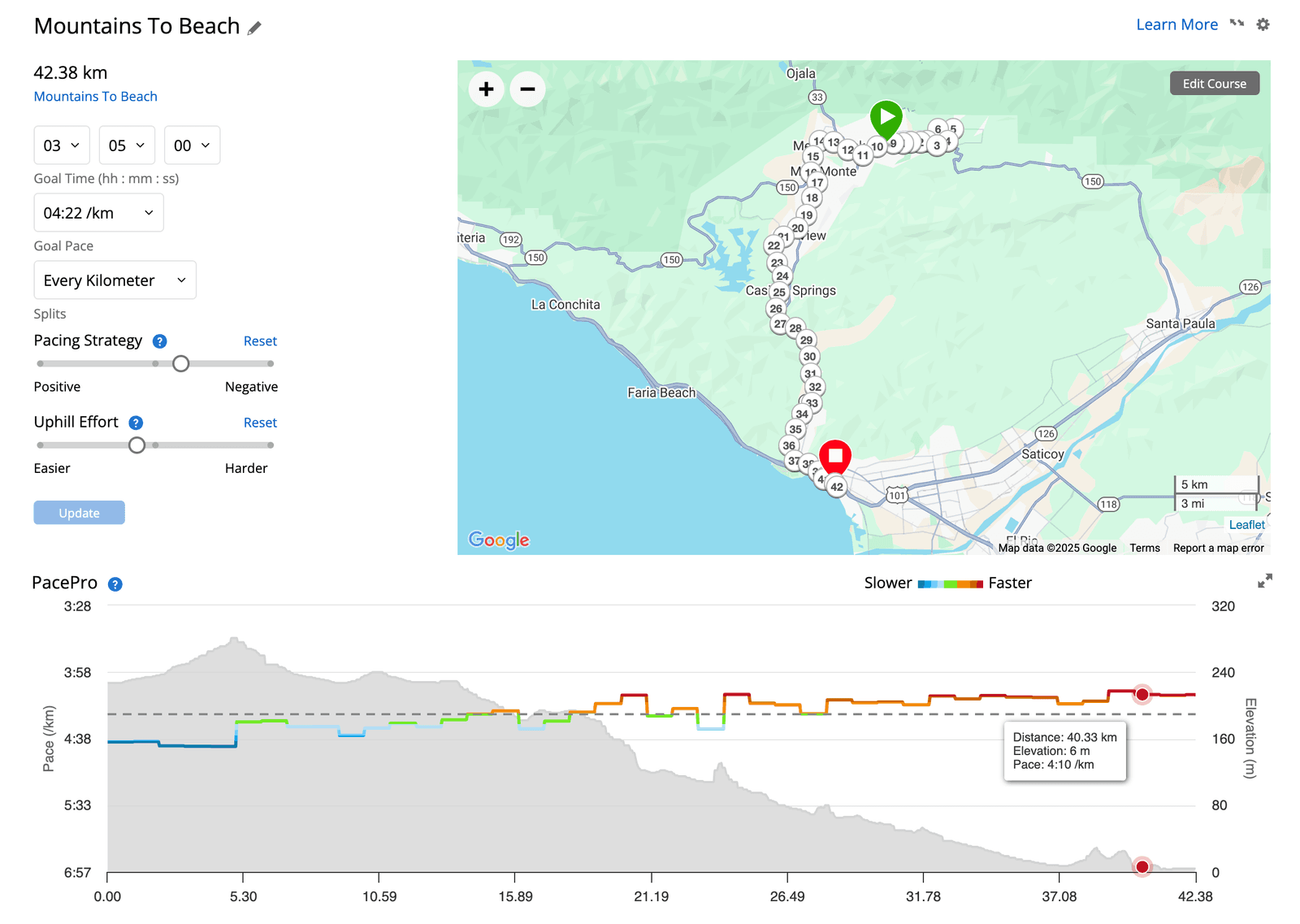Edit the course name with the pencil icon

click(x=254, y=28)
